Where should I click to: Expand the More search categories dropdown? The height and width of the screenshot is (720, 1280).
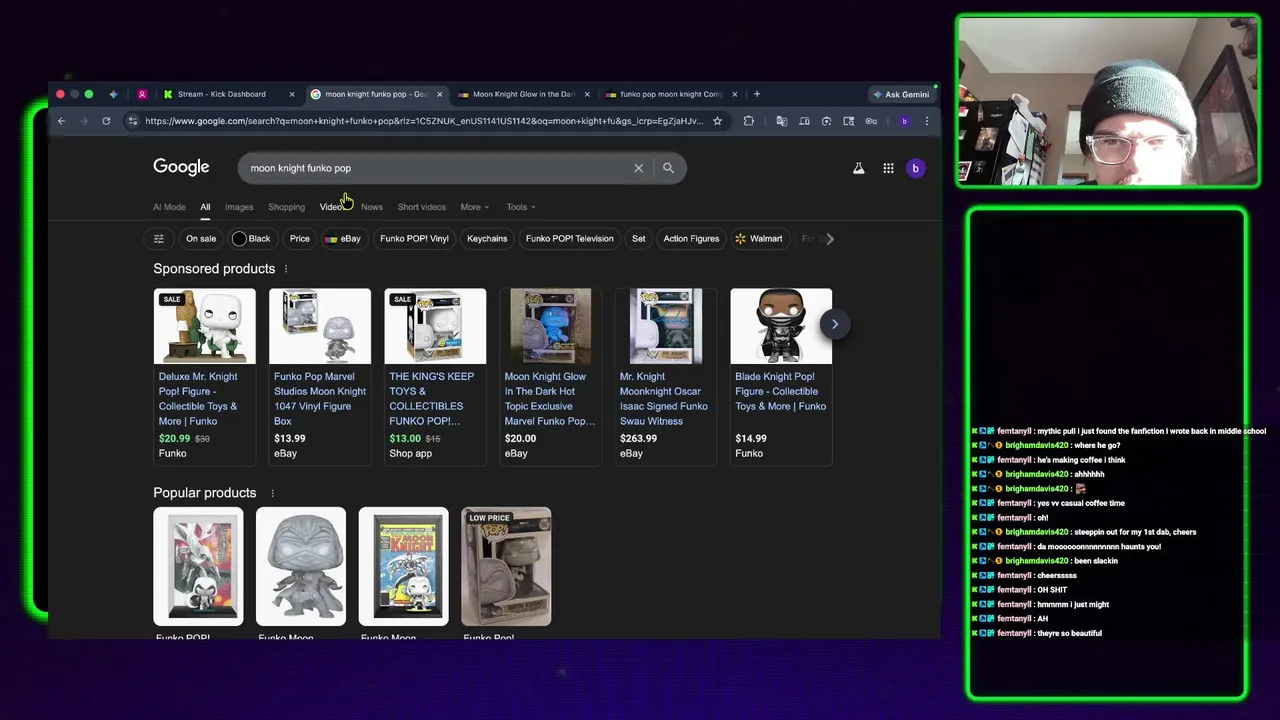point(474,207)
